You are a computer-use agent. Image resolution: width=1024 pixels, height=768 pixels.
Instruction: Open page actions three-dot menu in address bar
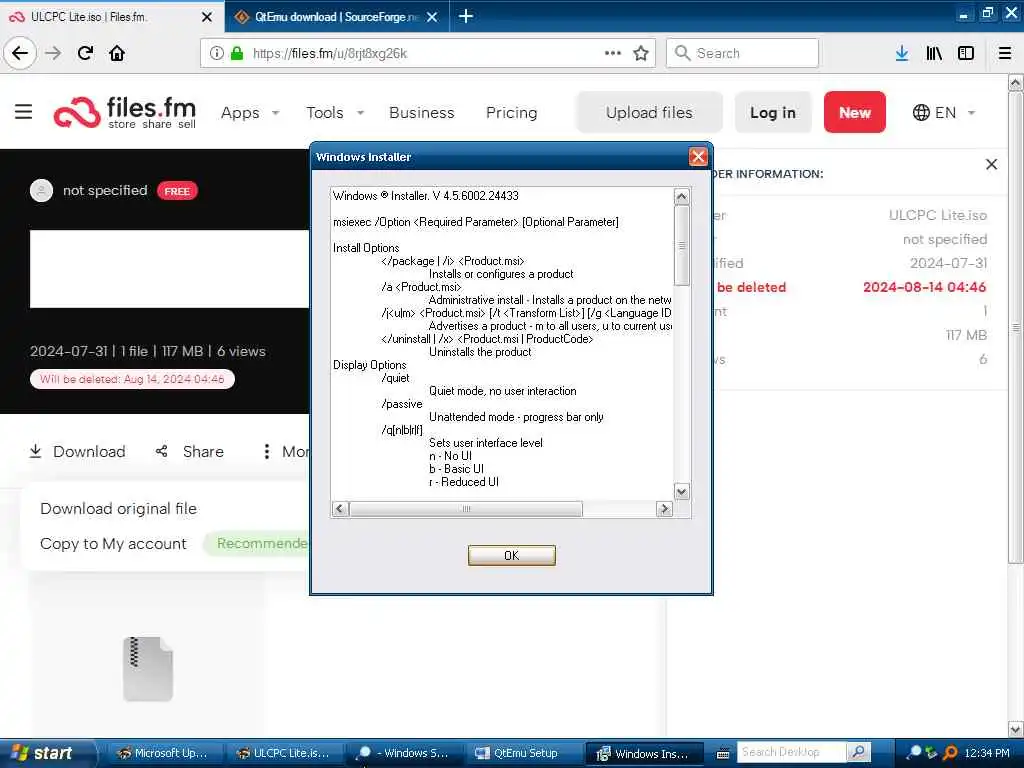click(613, 53)
